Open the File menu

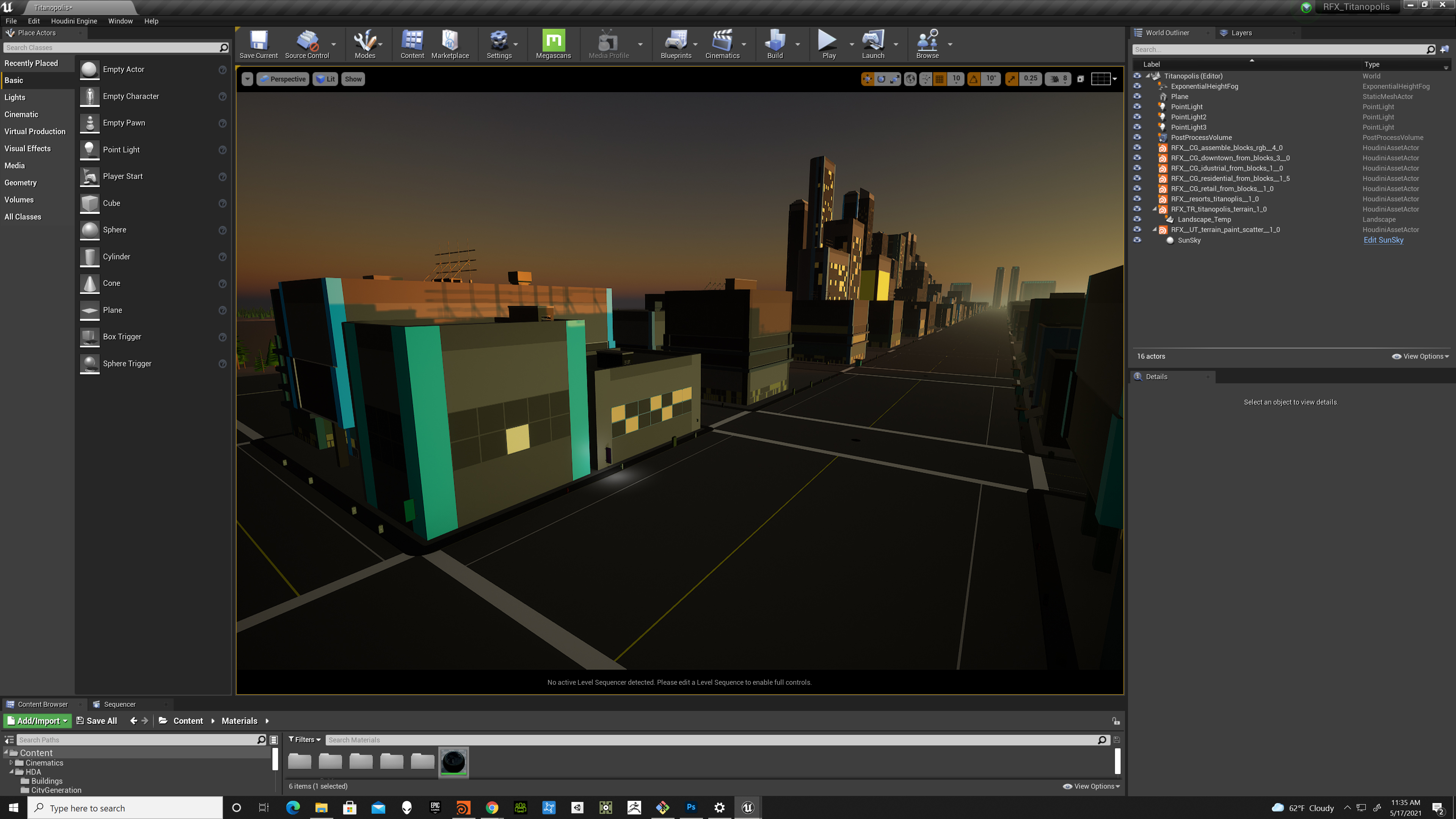tap(11, 21)
